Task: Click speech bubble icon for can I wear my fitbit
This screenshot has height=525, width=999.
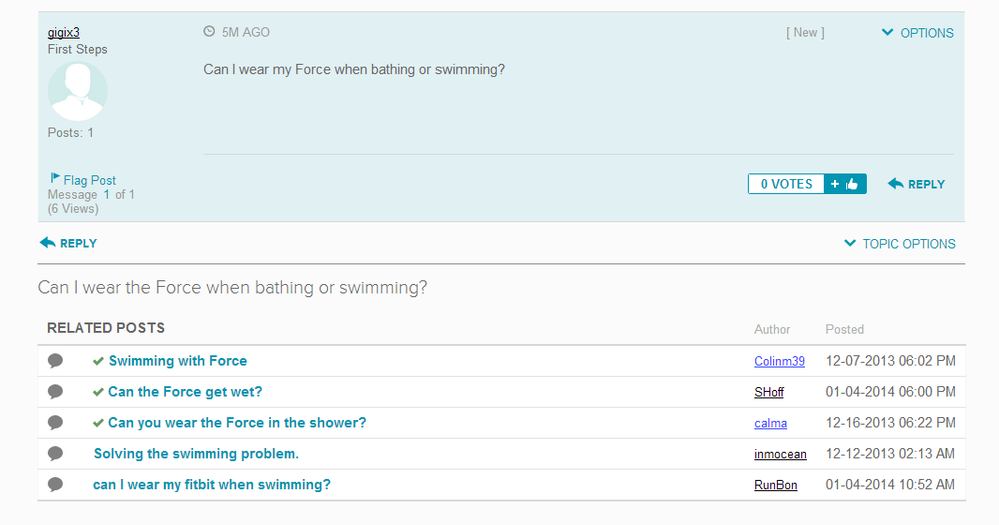Action: click(55, 484)
